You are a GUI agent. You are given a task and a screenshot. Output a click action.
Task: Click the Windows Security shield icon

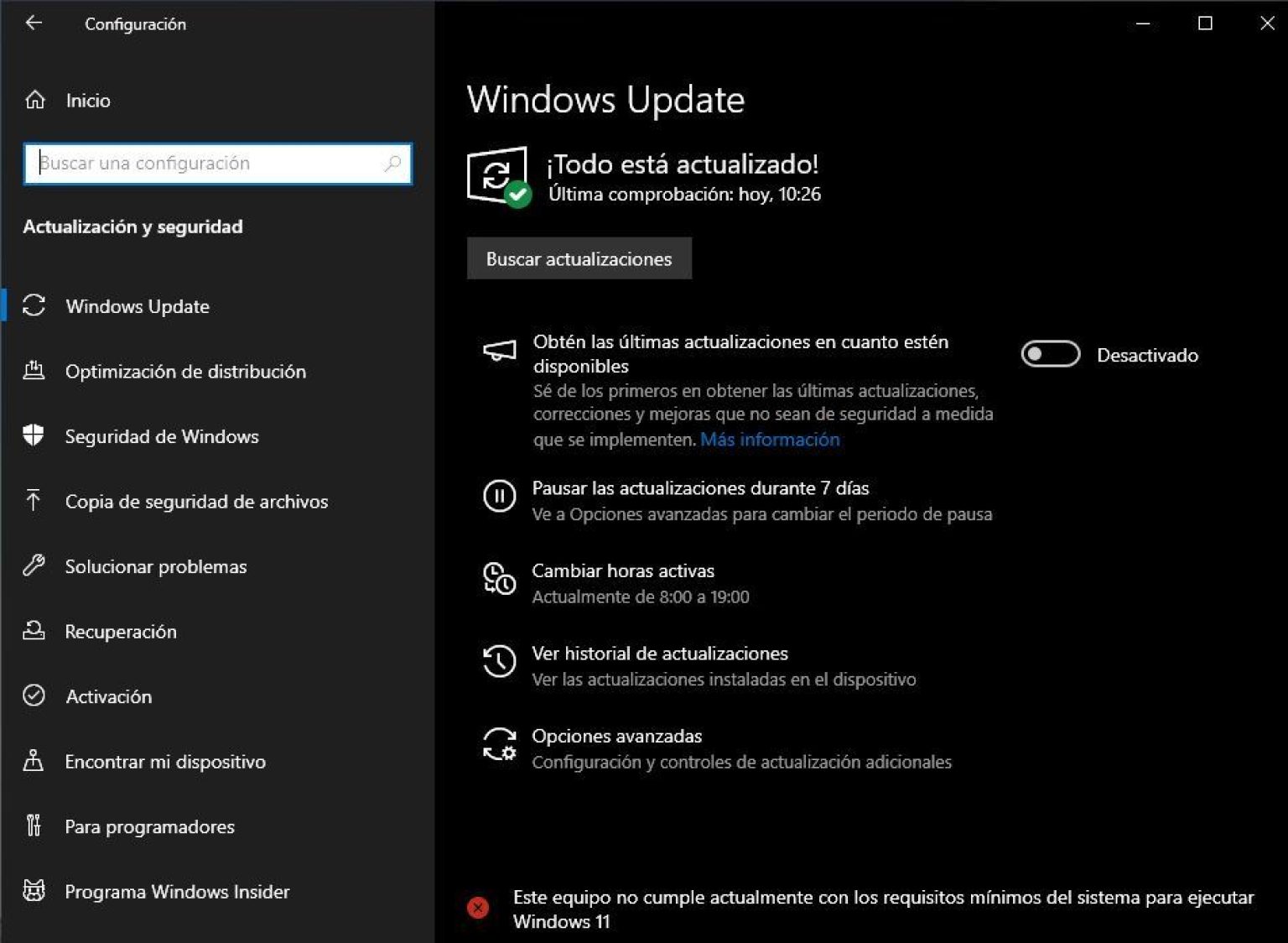click(x=34, y=435)
